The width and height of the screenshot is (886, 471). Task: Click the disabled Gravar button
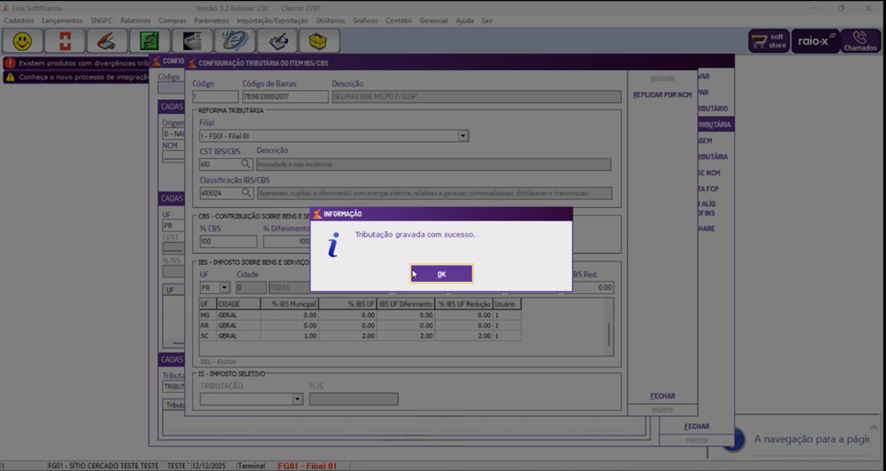pyautogui.click(x=662, y=78)
